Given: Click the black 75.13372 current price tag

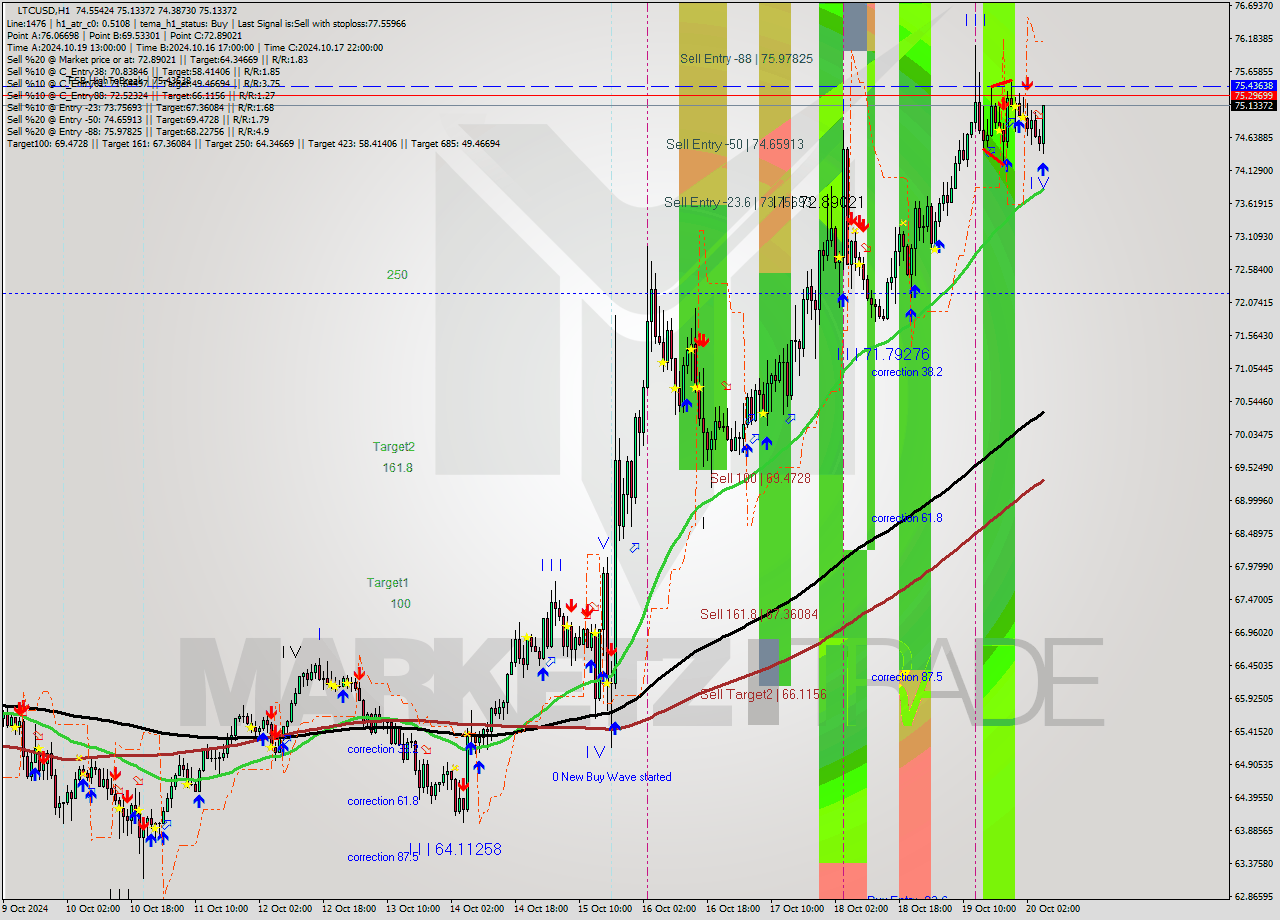Looking at the screenshot, I should [x=1253, y=105].
